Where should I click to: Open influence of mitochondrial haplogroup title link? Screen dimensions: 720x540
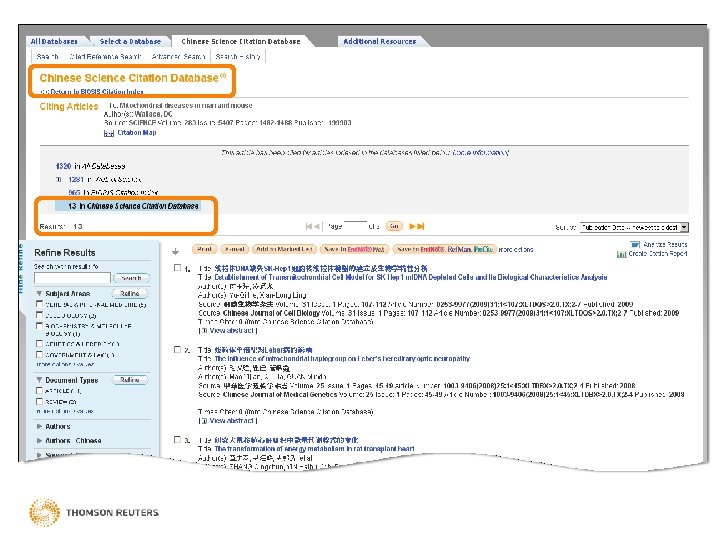click(342, 359)
